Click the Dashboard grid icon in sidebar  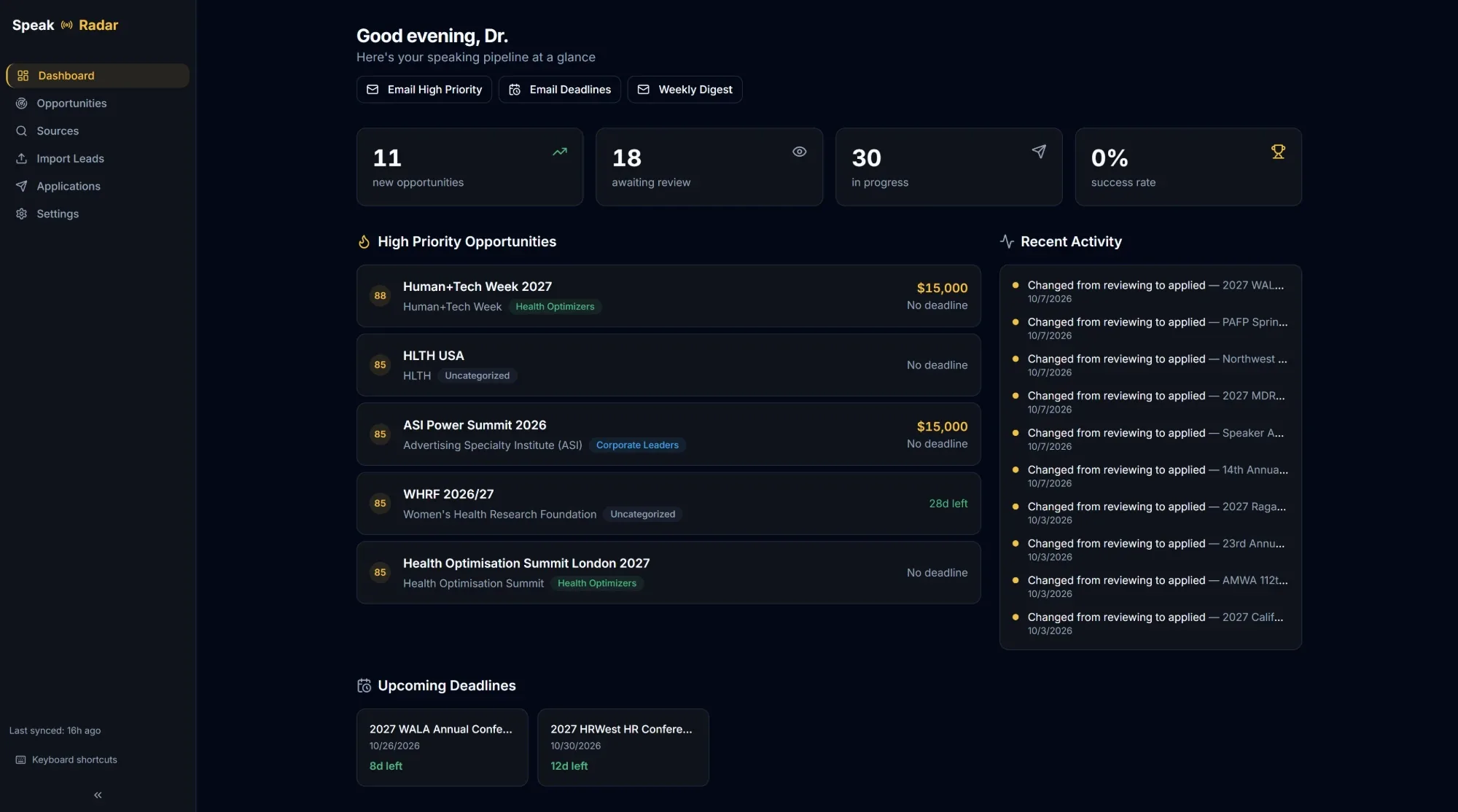(23, 76)
